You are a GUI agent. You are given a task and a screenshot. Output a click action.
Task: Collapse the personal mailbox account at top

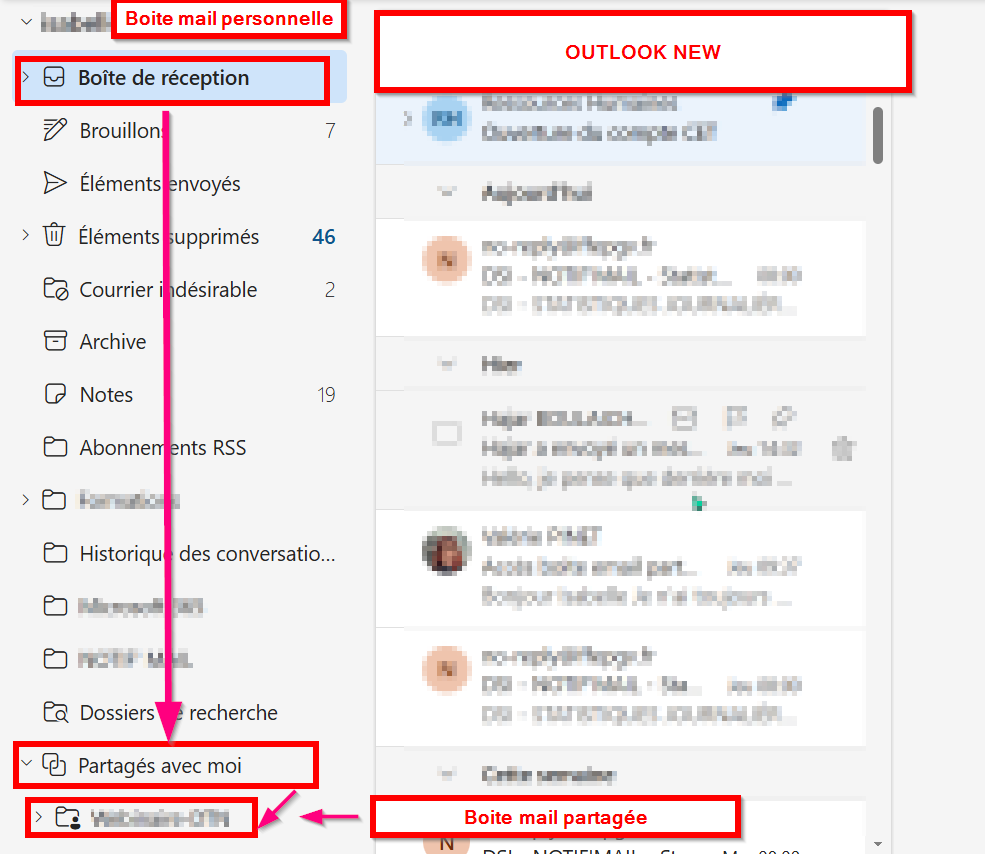pyautogui.click(x=26, y=22)
